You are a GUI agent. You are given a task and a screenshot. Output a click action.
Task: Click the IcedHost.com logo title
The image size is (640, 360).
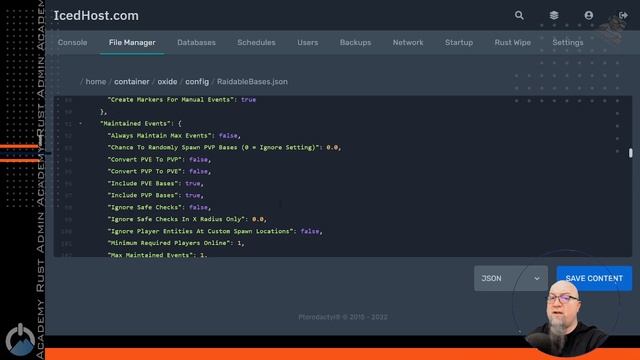96,16
